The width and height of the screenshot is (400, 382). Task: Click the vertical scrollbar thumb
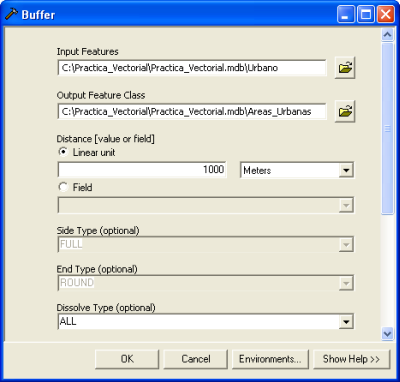[387, 129]
